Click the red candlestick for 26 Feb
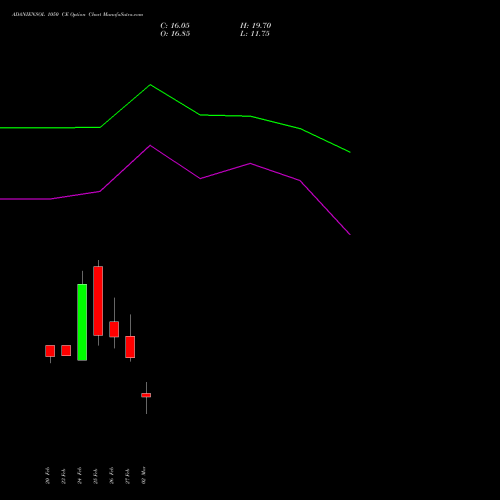This screenshot has width=500, height=500. [114, 329]
